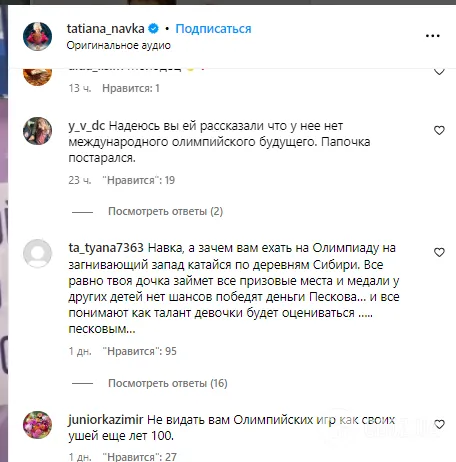Image resolution: width=456 pixels, height=462 pixels.
Task: Like the juniorkazimir comment with heart
Action: tap(439, 424)
